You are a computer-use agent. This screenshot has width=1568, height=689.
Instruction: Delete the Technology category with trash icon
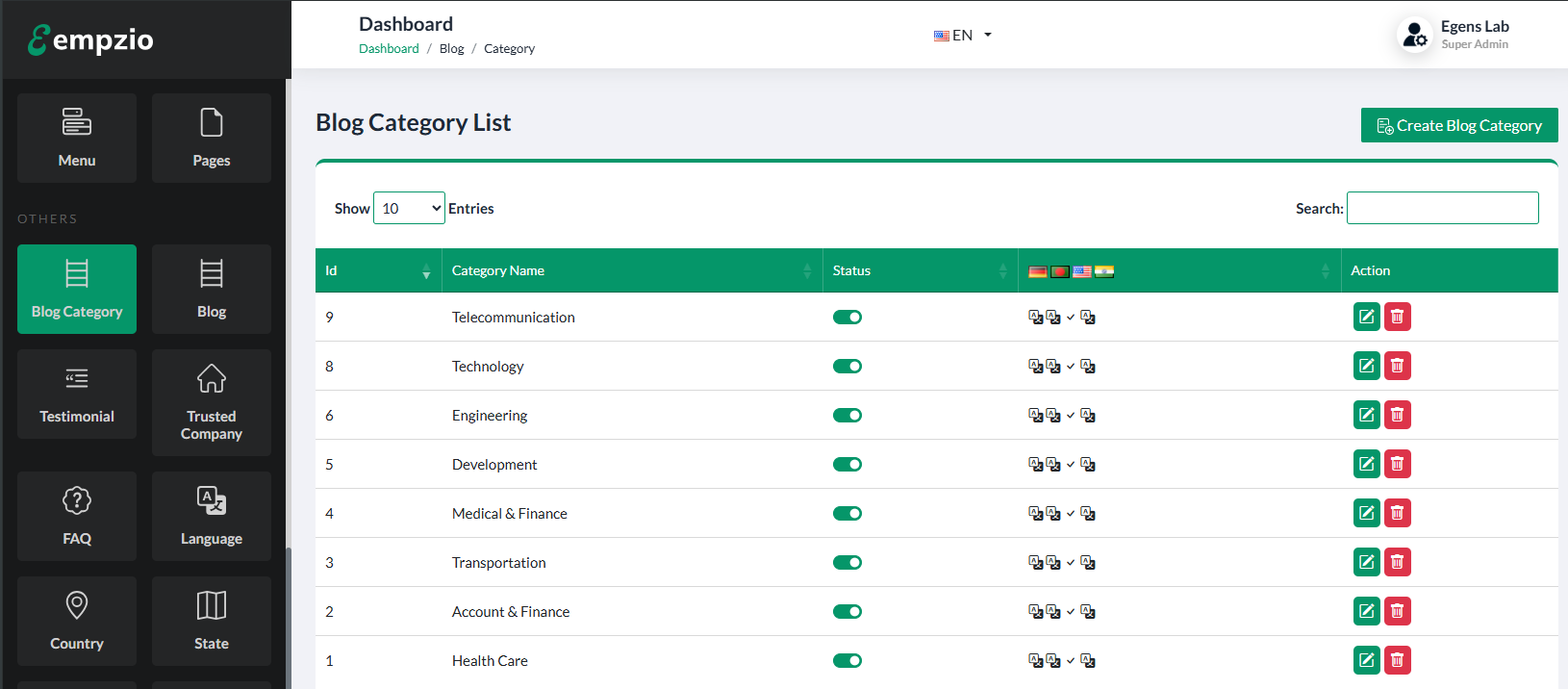(1397, 366)
